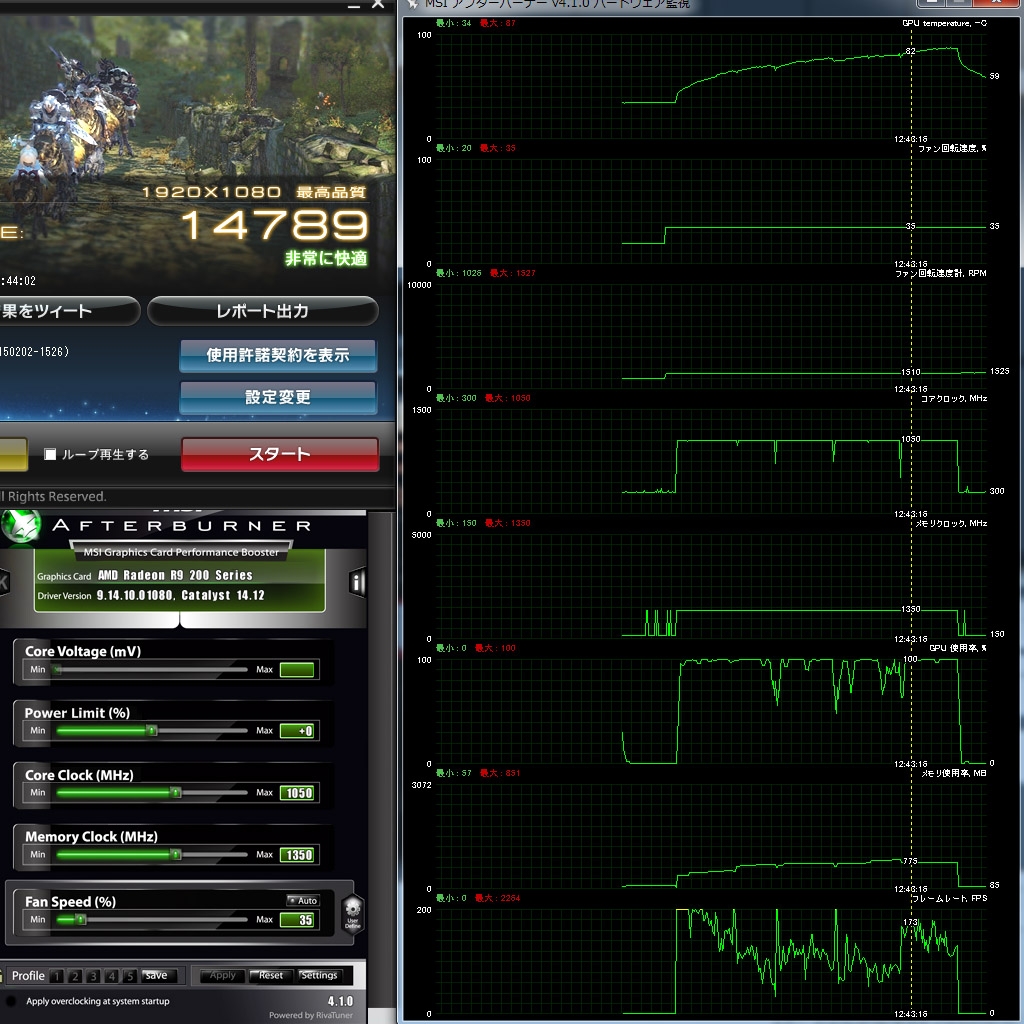Viewport: 1024px width, 1024px height.
Task: Click the Fan Speed slider handle
Action: pos(80,920)
